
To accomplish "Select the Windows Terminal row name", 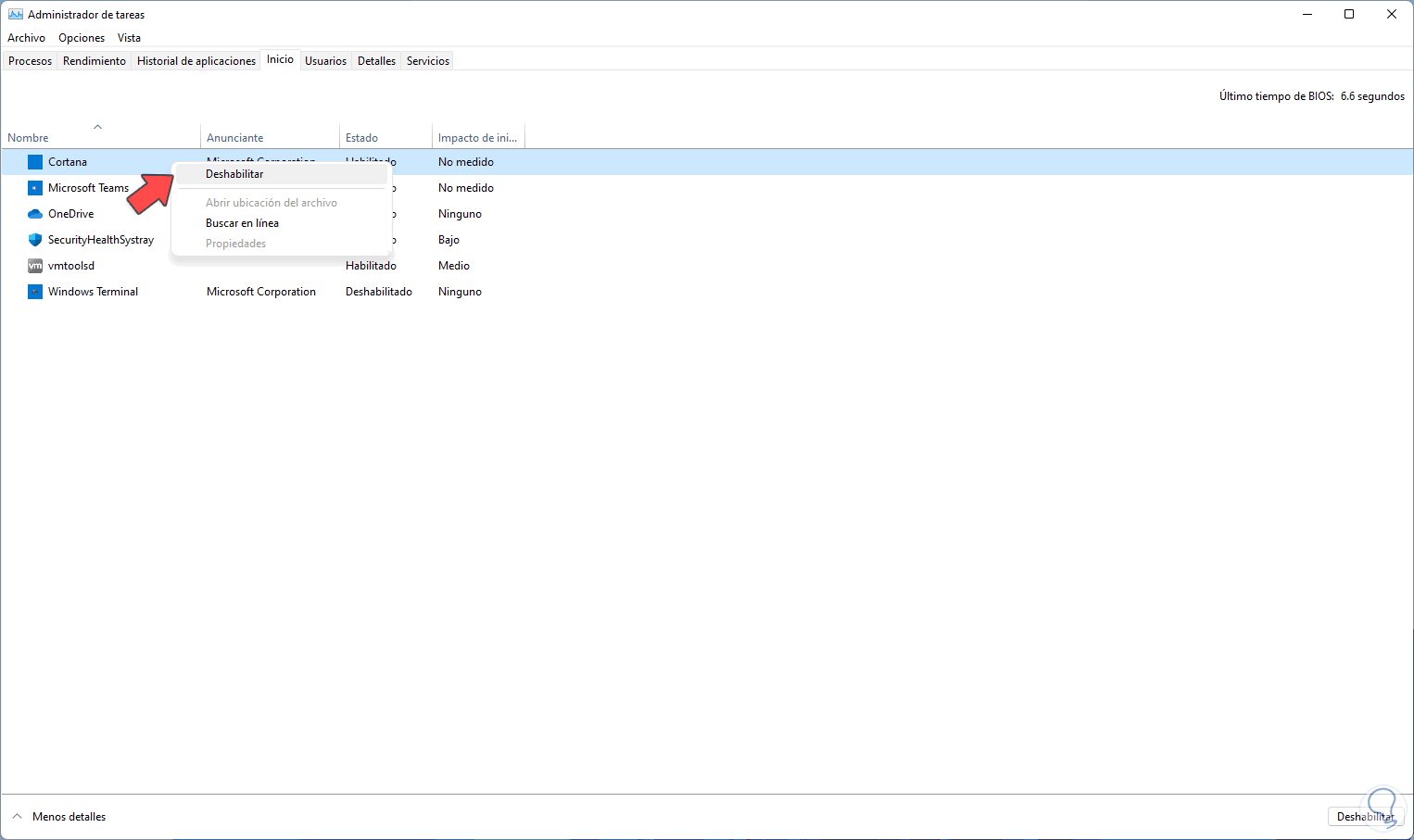I will click(93, 292).
